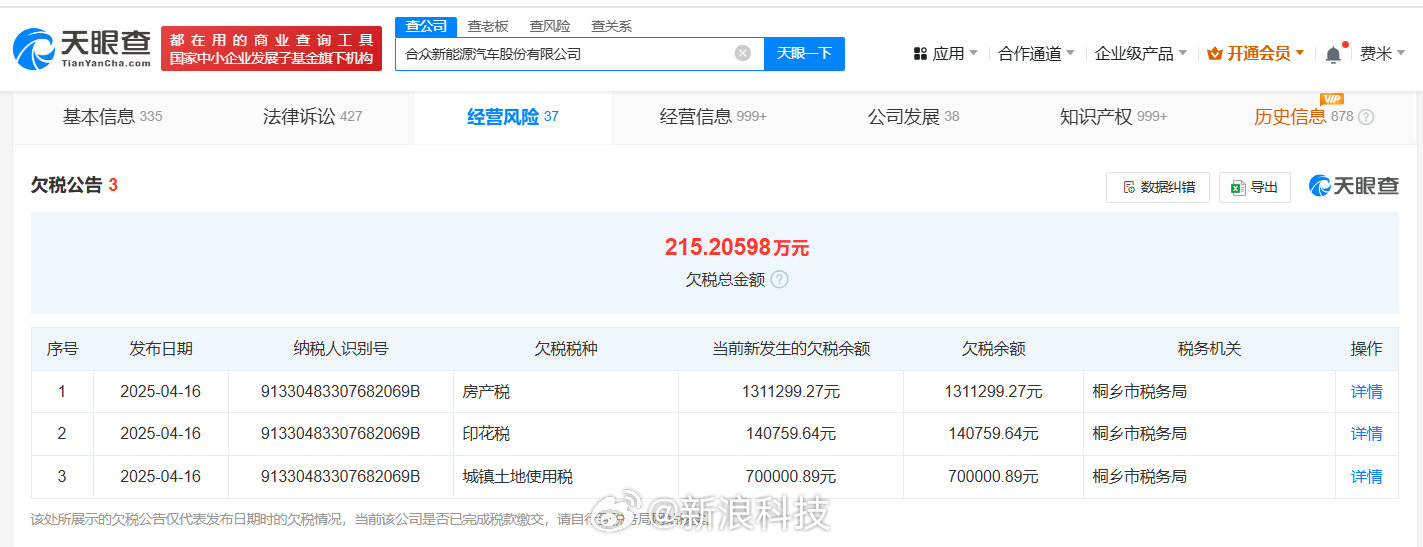
Task: Open the 经营信息 tab
Action: 713,117
